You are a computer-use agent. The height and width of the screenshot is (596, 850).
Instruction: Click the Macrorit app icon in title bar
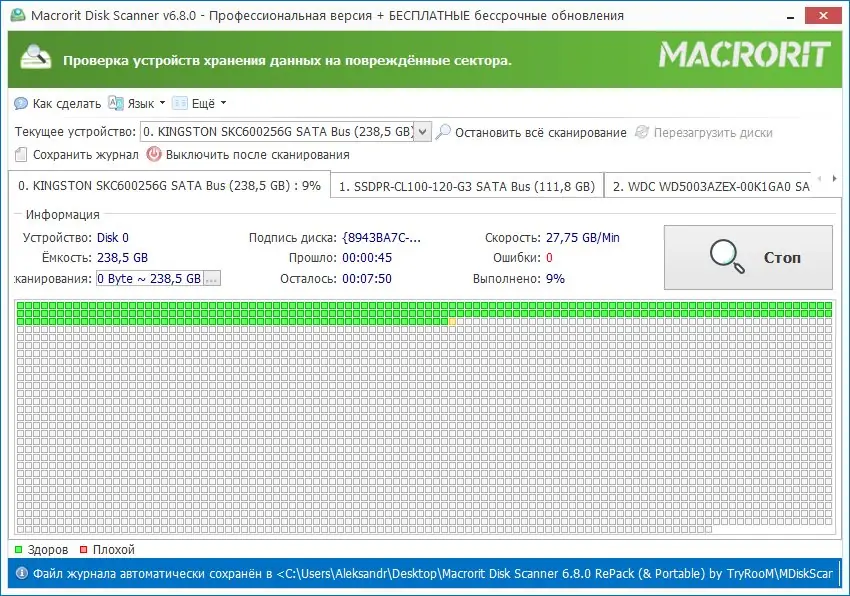[x=18, y=15]
